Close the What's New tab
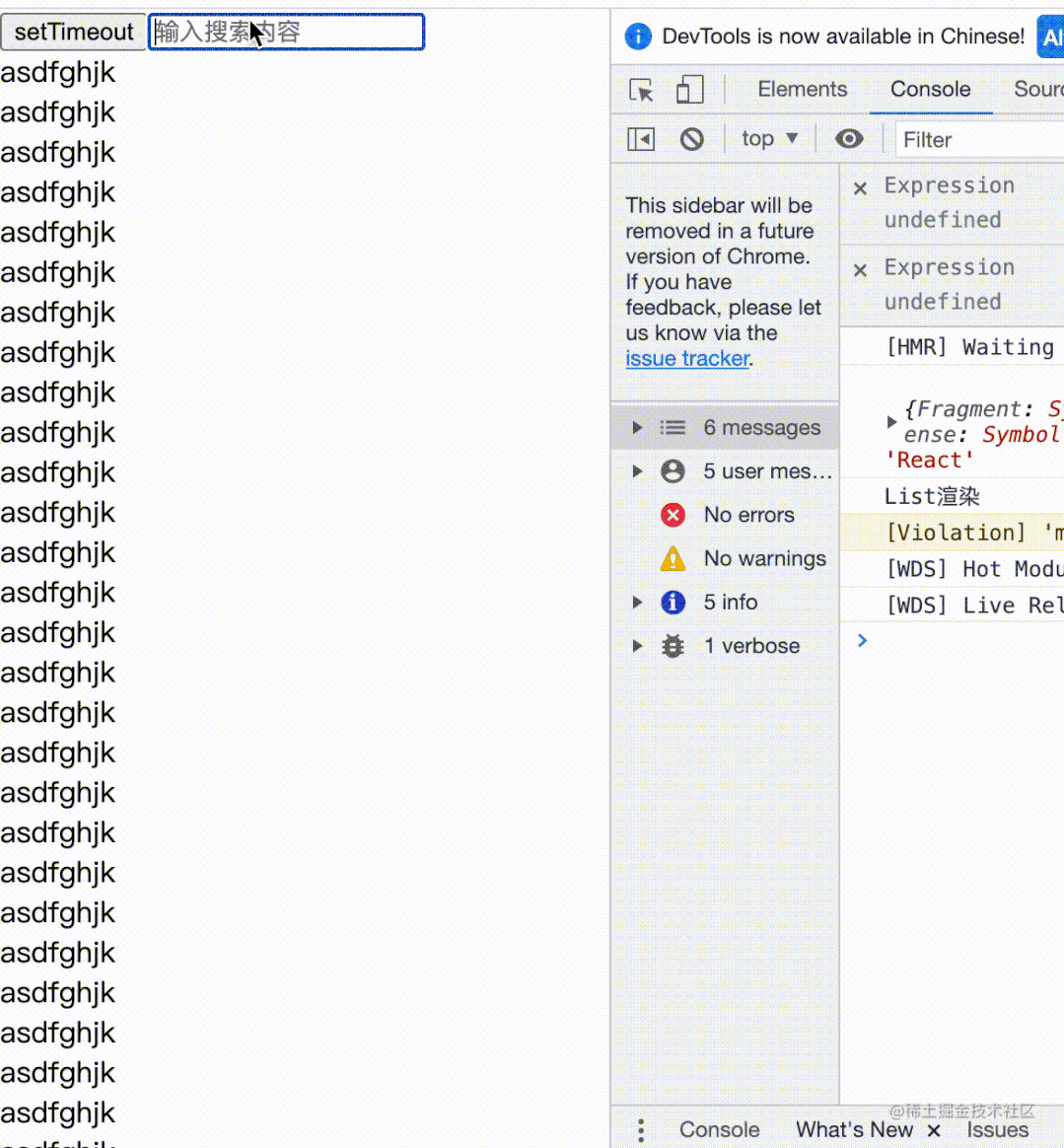 point(934,1131)
